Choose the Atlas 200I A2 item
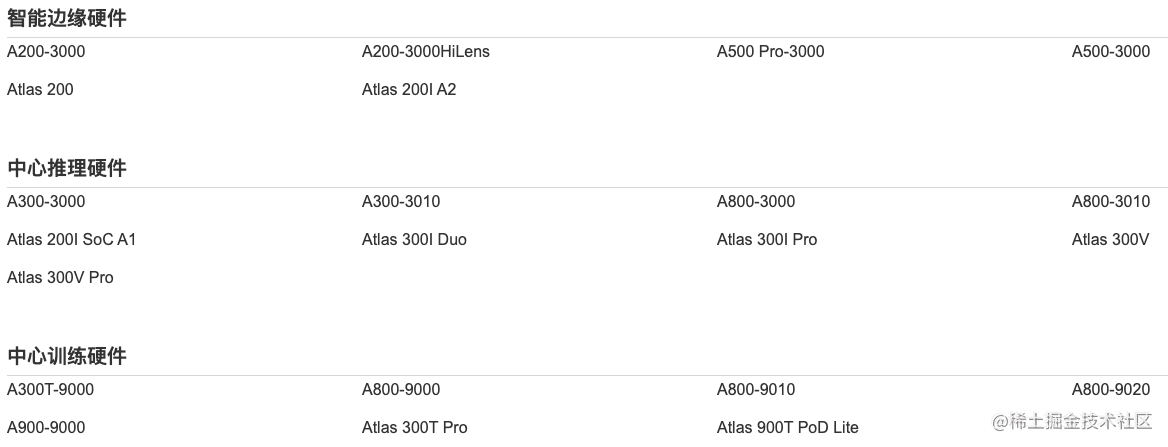 pos(408,90)
